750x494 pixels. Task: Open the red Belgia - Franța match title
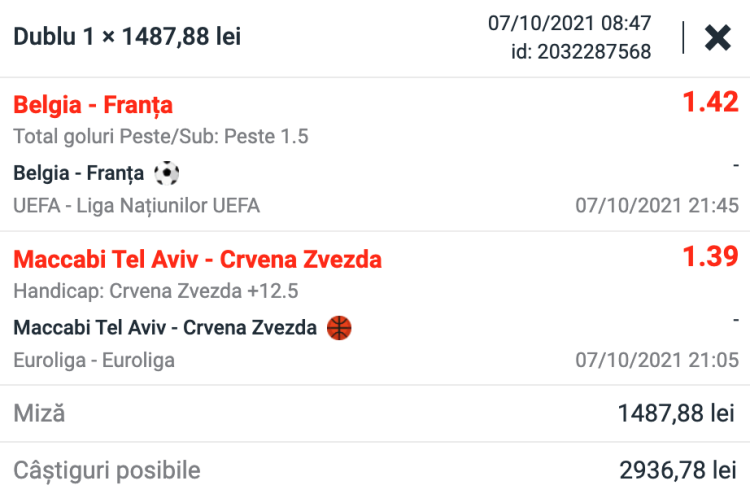click(93, 104)
